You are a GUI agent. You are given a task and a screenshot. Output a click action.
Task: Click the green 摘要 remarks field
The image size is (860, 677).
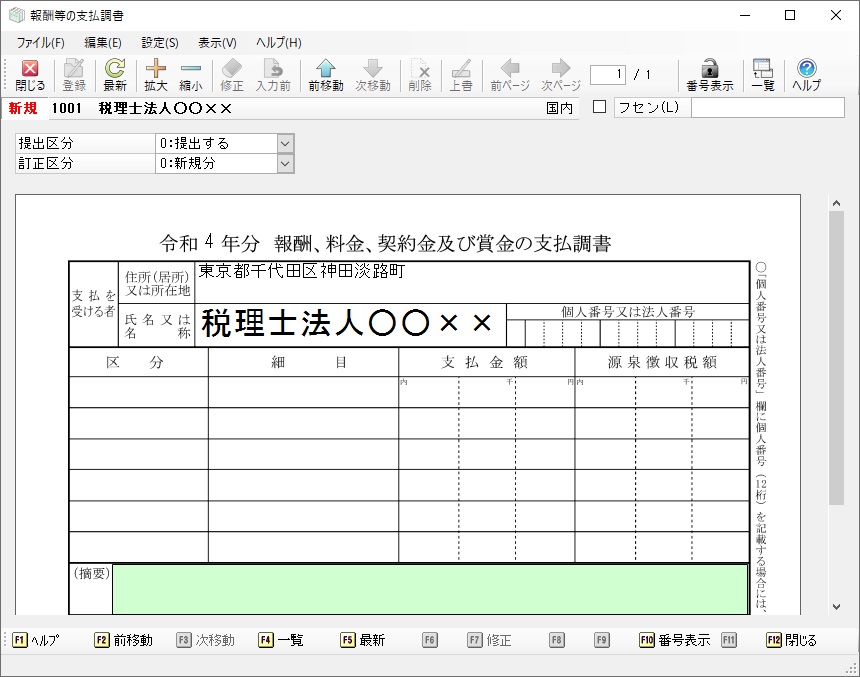[429, 589]
